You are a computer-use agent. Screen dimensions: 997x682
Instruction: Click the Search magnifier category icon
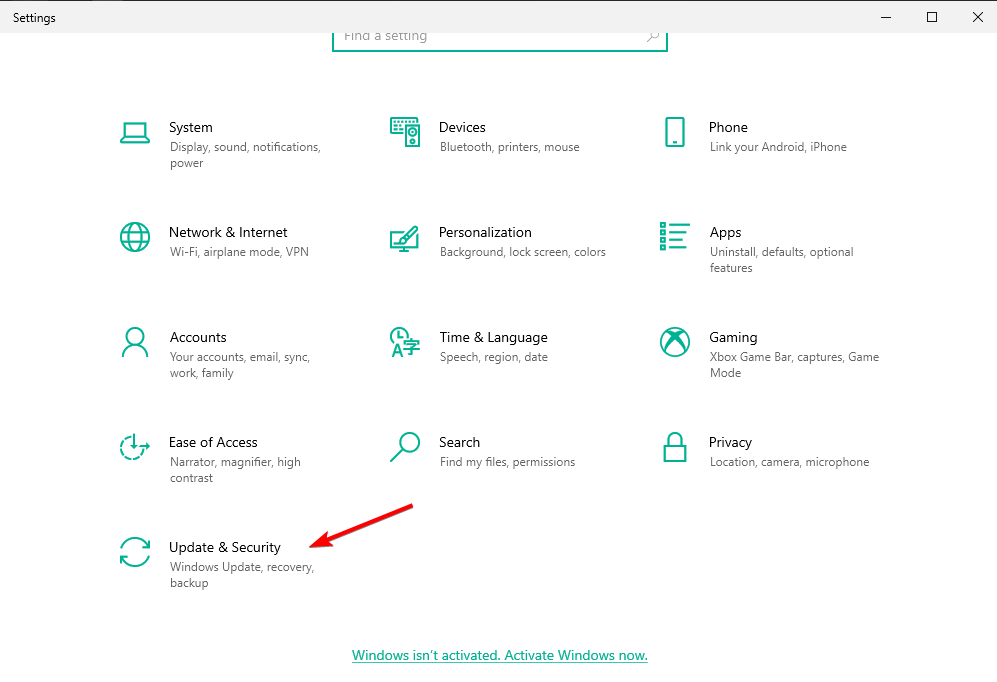pos(404,447)
